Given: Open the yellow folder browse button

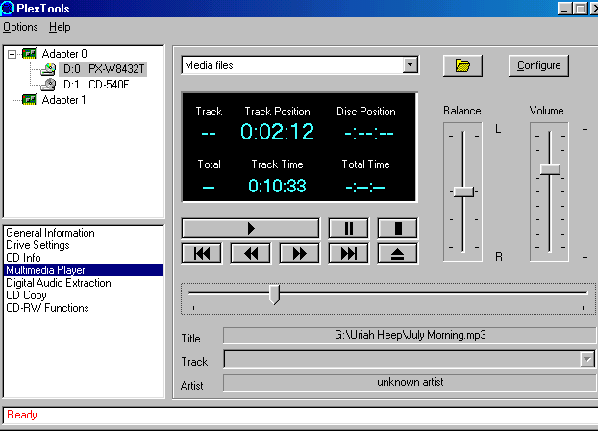Looking at the screenshot, I should [463, 66].
